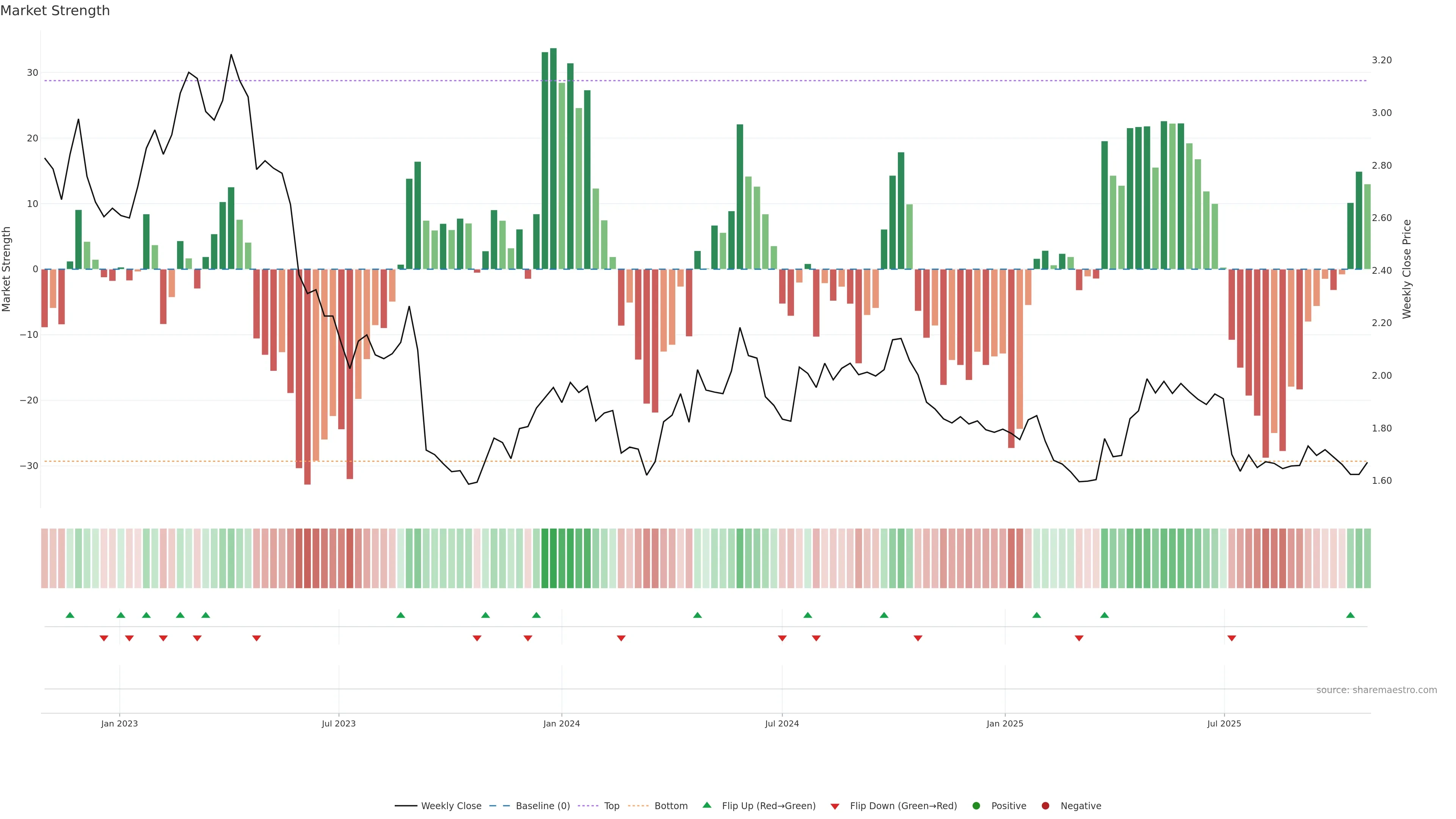Click the leftmost red Flip Down marker
Screen dimensions: 1456x819
[x=104, y=638]
